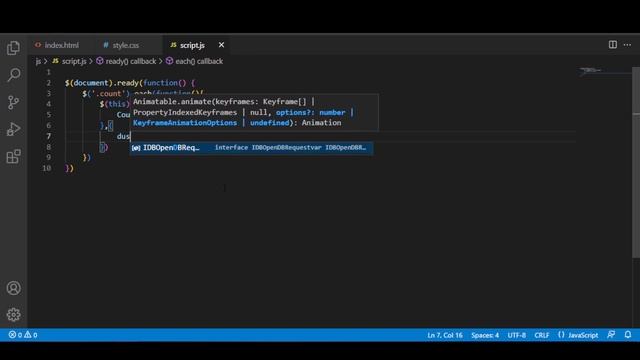Split the editor to the right
This screenshot has height=360, width=640.
[x=613, y=44]
